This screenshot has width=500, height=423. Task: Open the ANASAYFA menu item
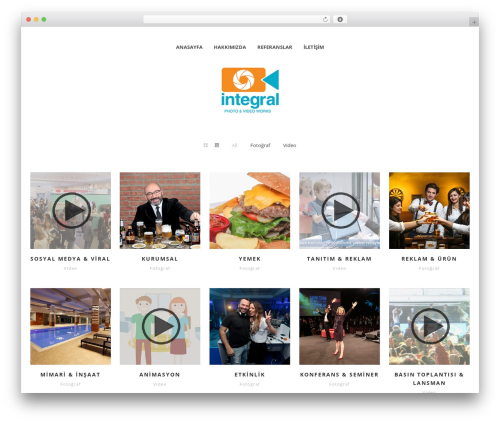tap(189, 47)
